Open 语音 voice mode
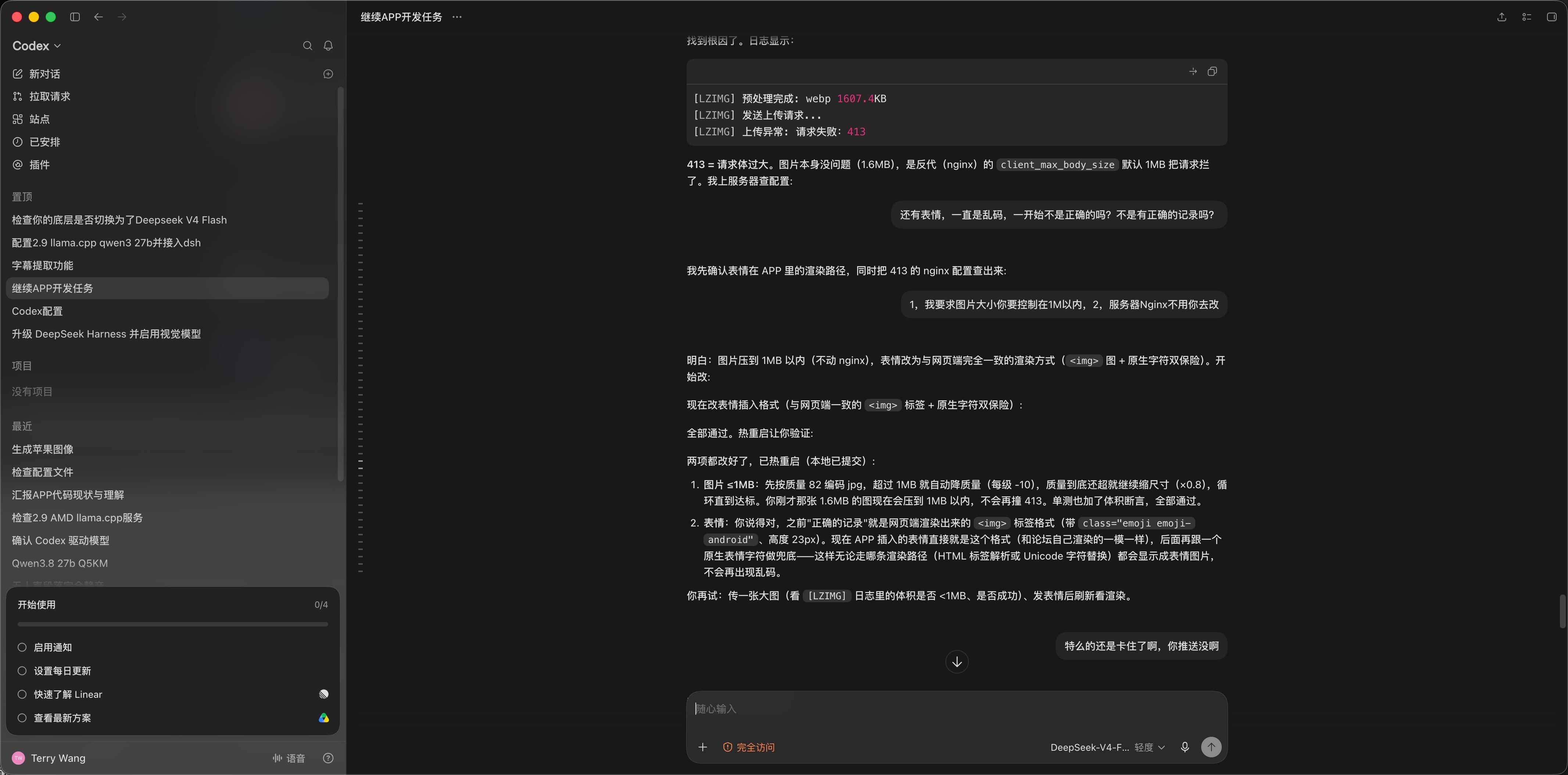The width and height of the screenshot is (1568, 775). click(x=289, y=758)
